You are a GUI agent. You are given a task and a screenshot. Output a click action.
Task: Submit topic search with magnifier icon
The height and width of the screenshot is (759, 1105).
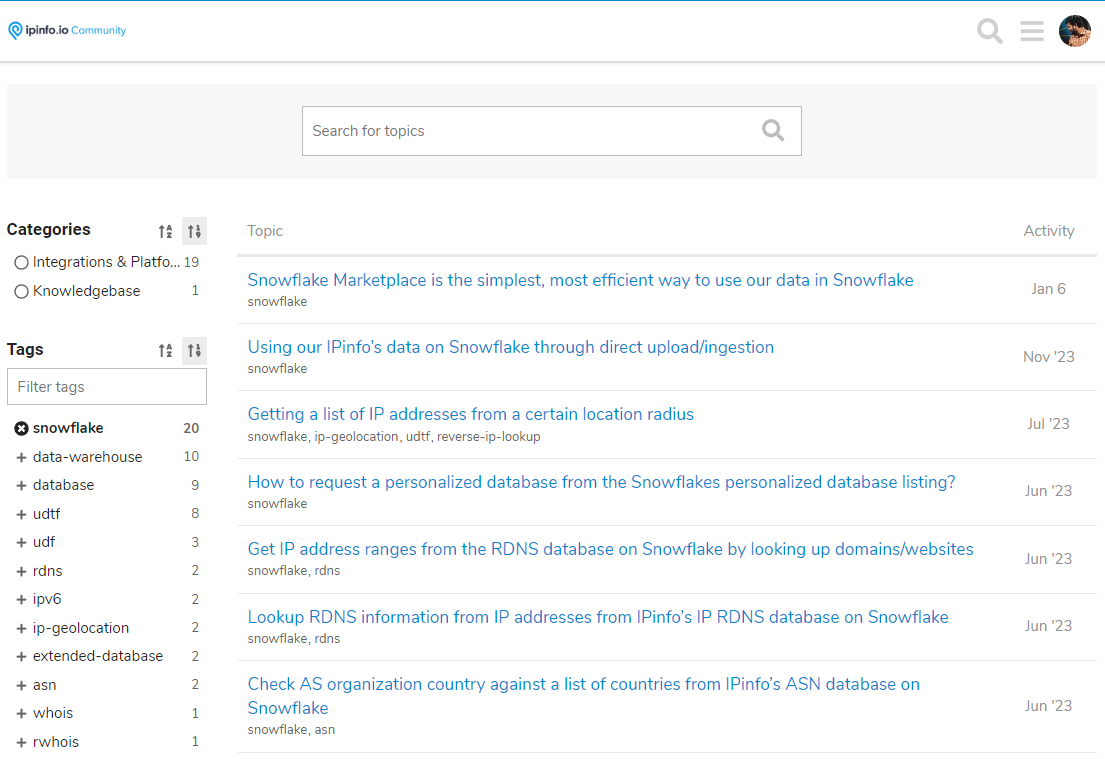coord(773,130)
